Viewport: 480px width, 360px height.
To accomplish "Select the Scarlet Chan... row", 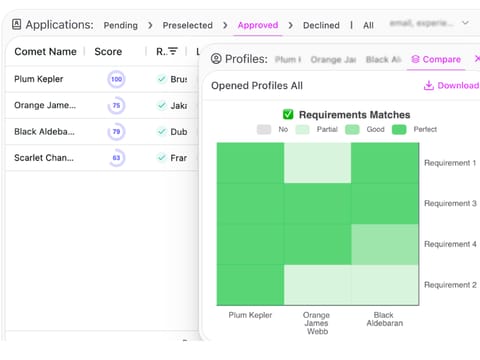I will point(102,158).
